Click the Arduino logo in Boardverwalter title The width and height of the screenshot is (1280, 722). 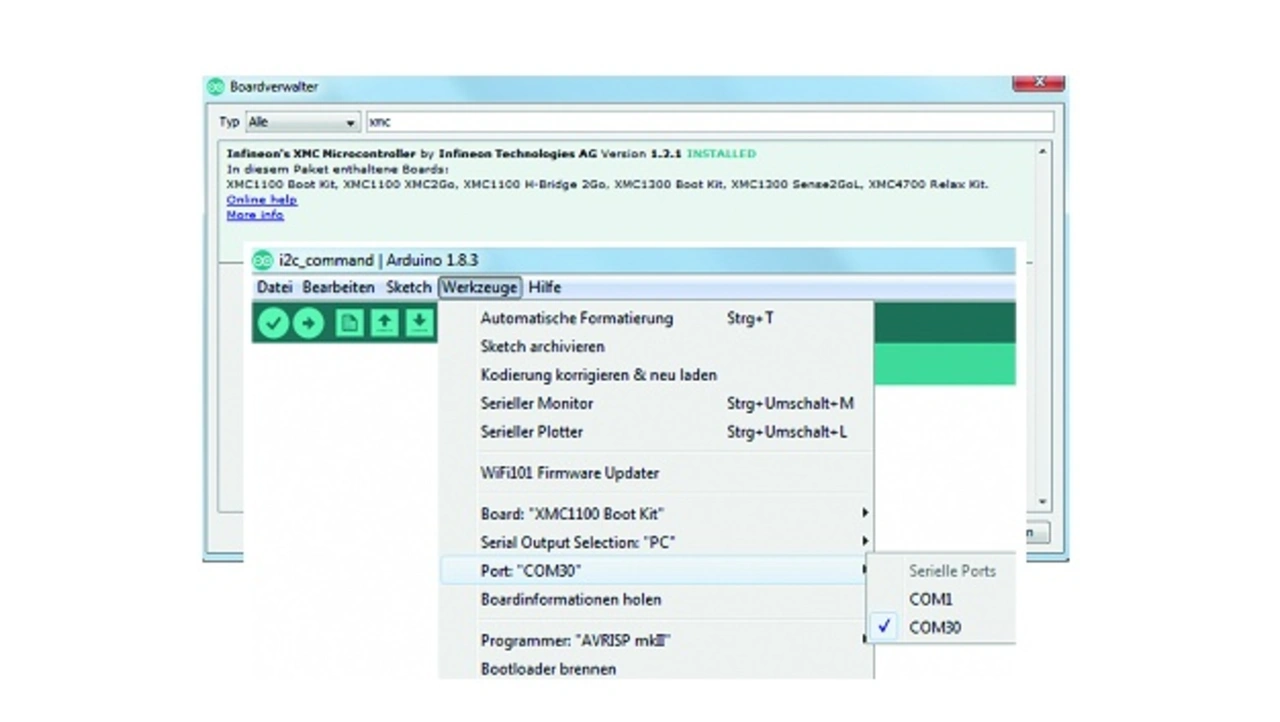(x=216, y=87)
